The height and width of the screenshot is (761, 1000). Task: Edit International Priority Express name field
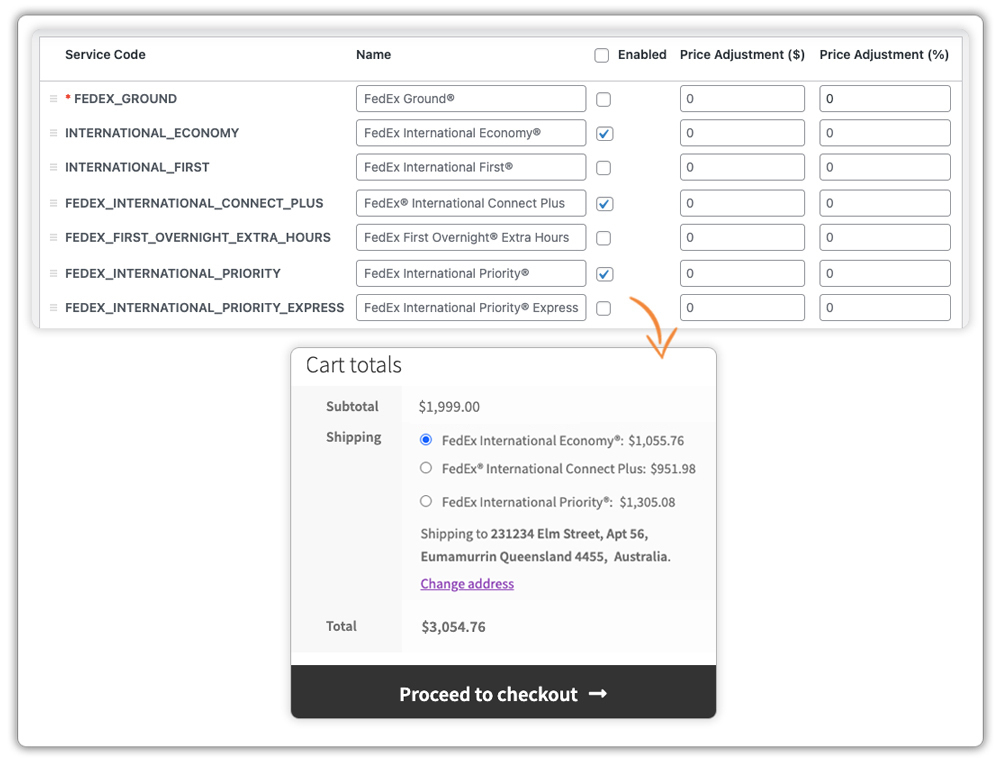pyautogui.click(x=471, y=307)
